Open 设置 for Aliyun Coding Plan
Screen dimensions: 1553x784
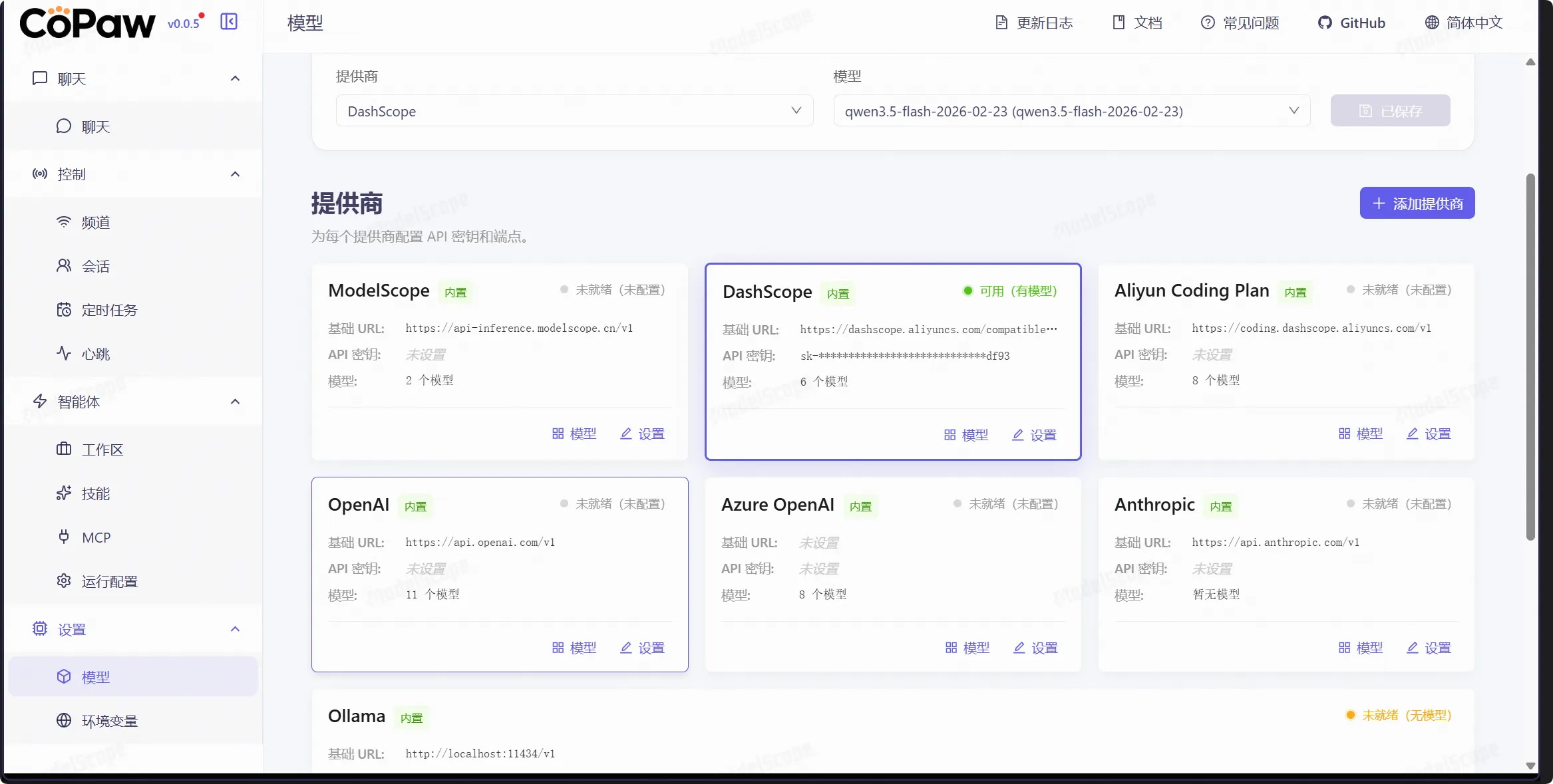(1429, 434)
